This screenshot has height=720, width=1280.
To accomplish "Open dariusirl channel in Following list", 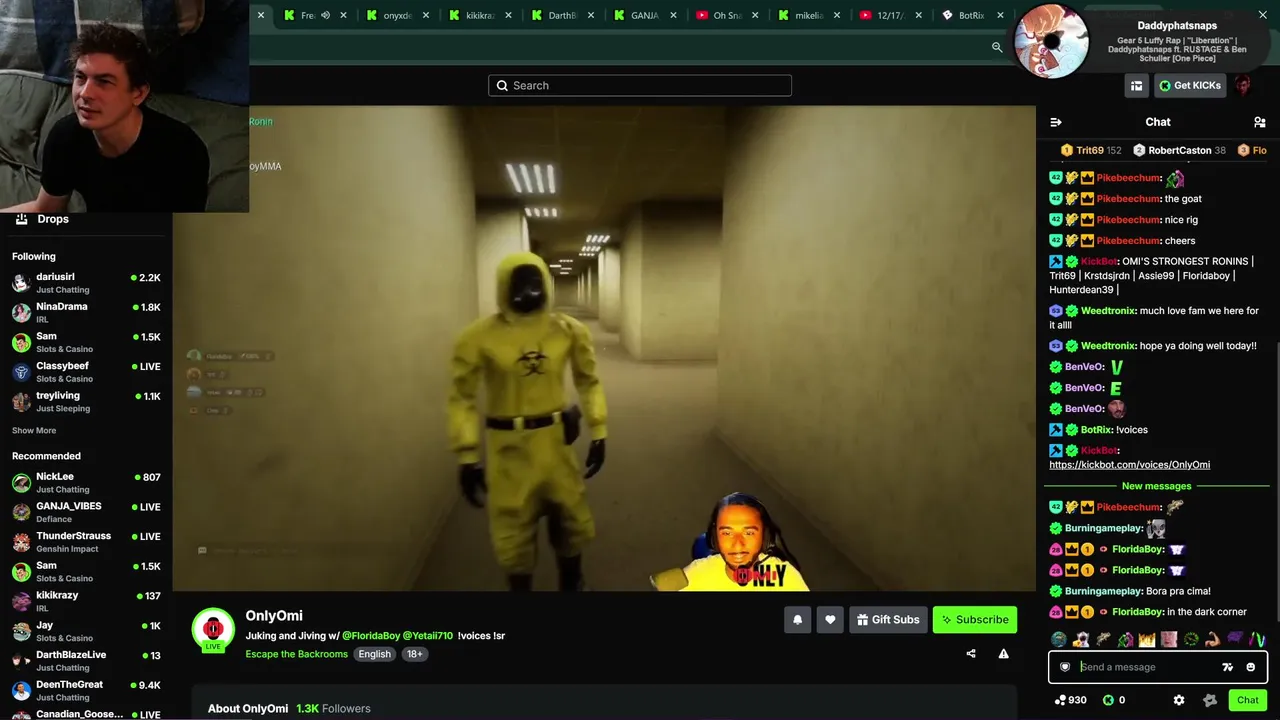I will click(x=86, y=283).
